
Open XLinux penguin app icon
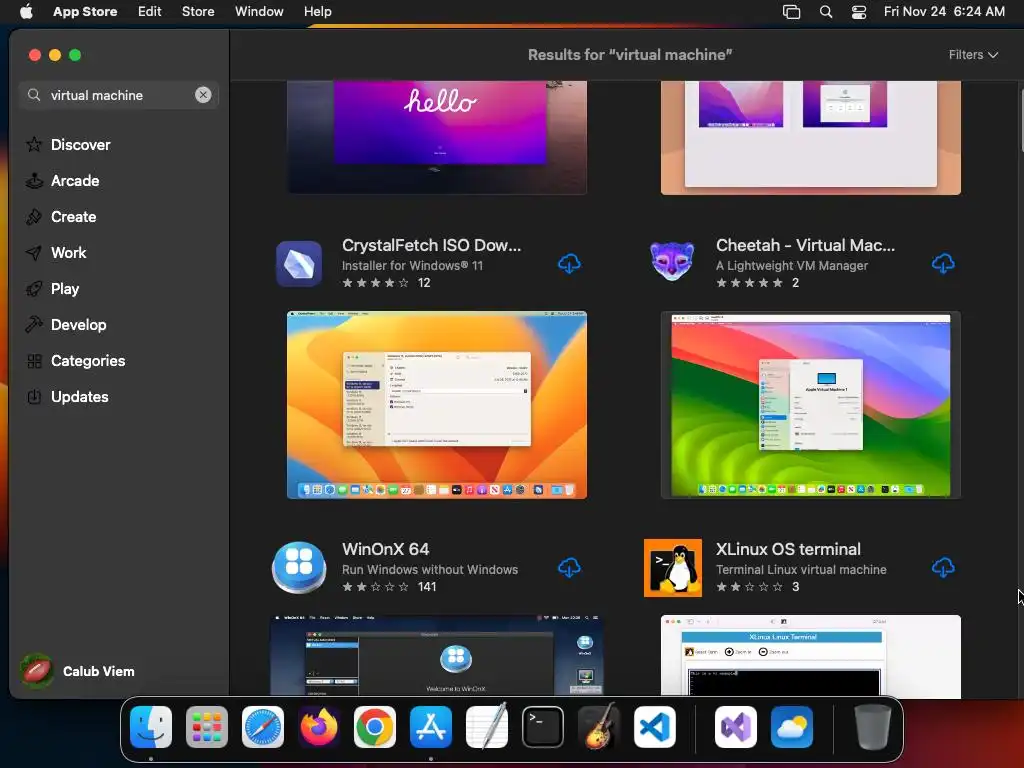coord(673,568)
